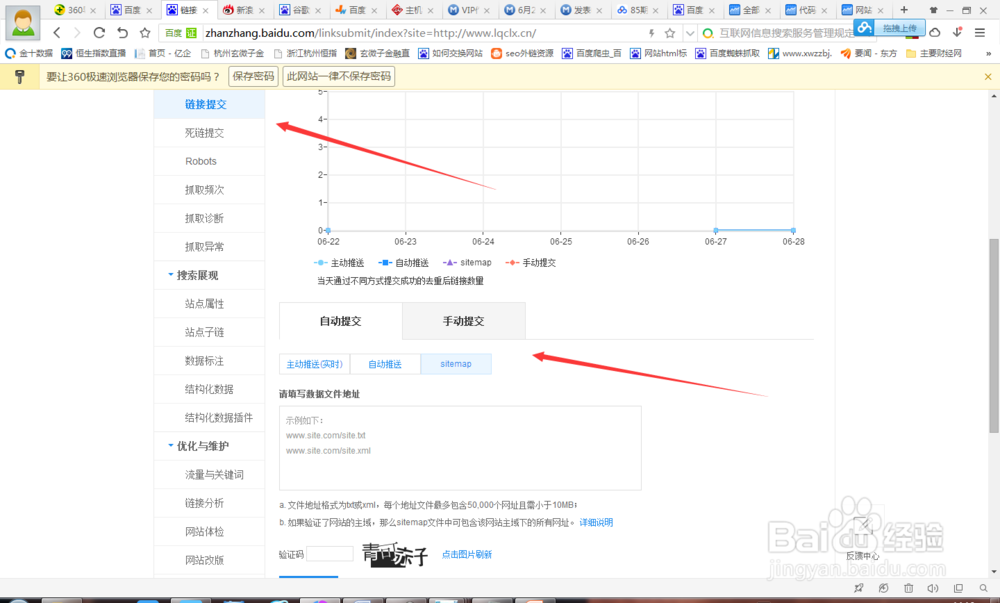
Task: Click the 保存密码 button
Action: (x=253, y=76)
